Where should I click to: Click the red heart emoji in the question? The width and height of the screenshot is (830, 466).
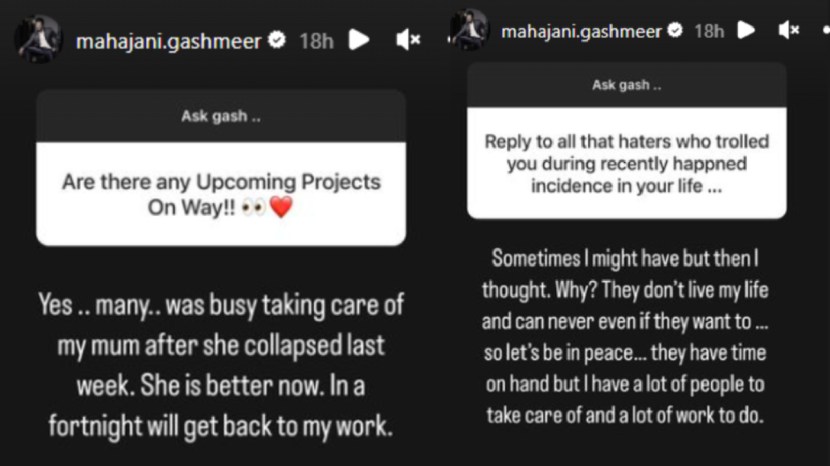pos(281,207)
